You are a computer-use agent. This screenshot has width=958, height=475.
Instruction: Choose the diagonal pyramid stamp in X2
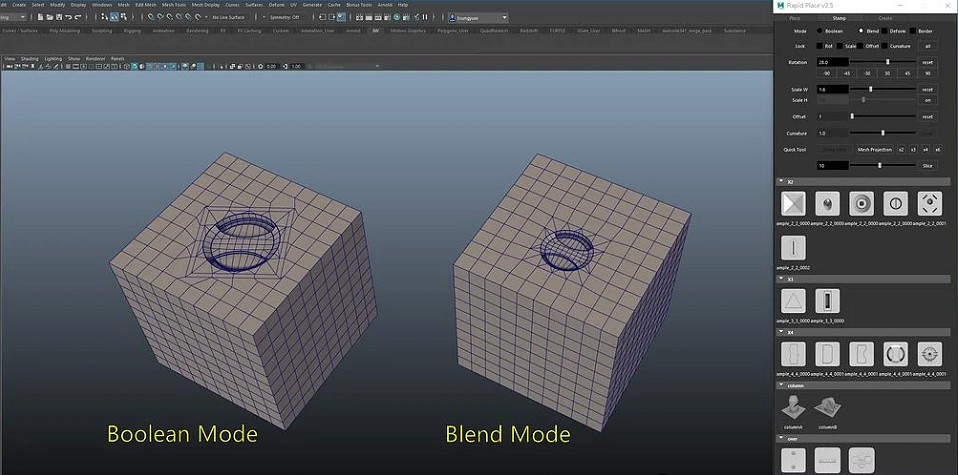pos(793,204)
